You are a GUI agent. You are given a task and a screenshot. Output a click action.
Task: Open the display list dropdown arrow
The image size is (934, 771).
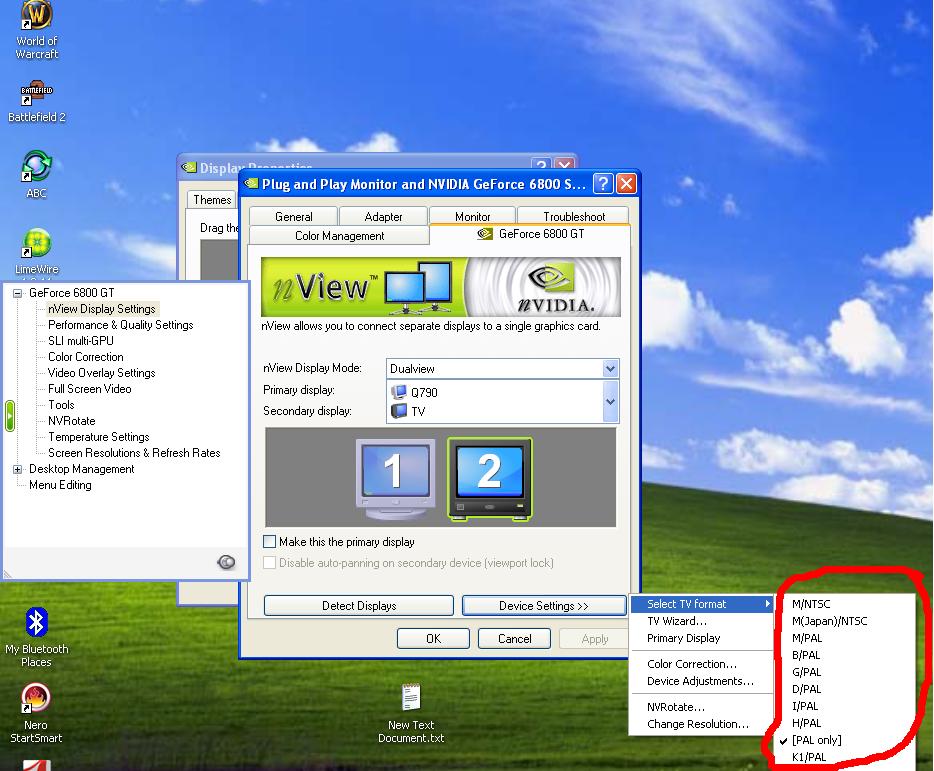click(x=611, y=402)
